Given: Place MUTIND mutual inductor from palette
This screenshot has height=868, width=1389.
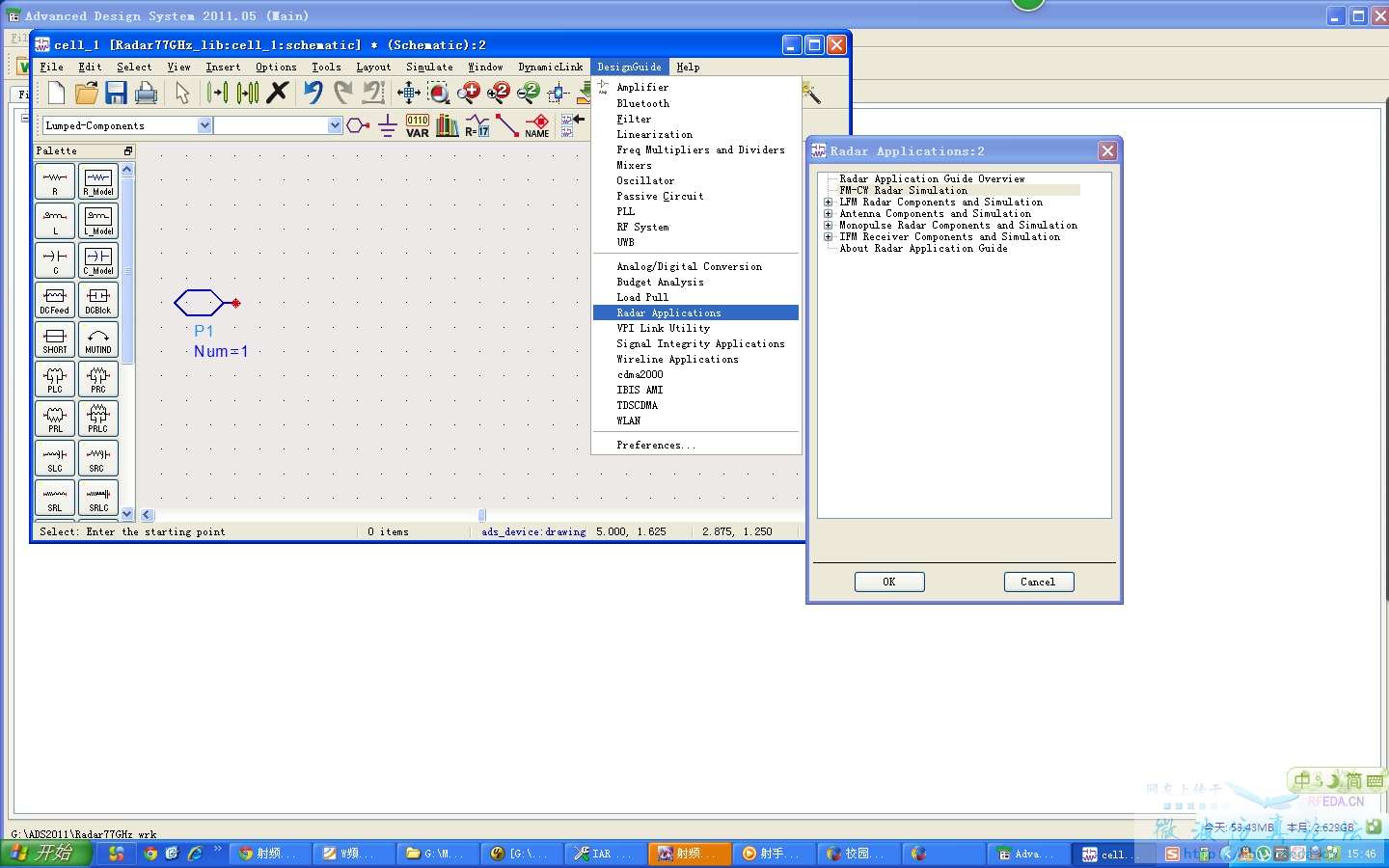Looking at the screenshot, I should pos(98,339).
